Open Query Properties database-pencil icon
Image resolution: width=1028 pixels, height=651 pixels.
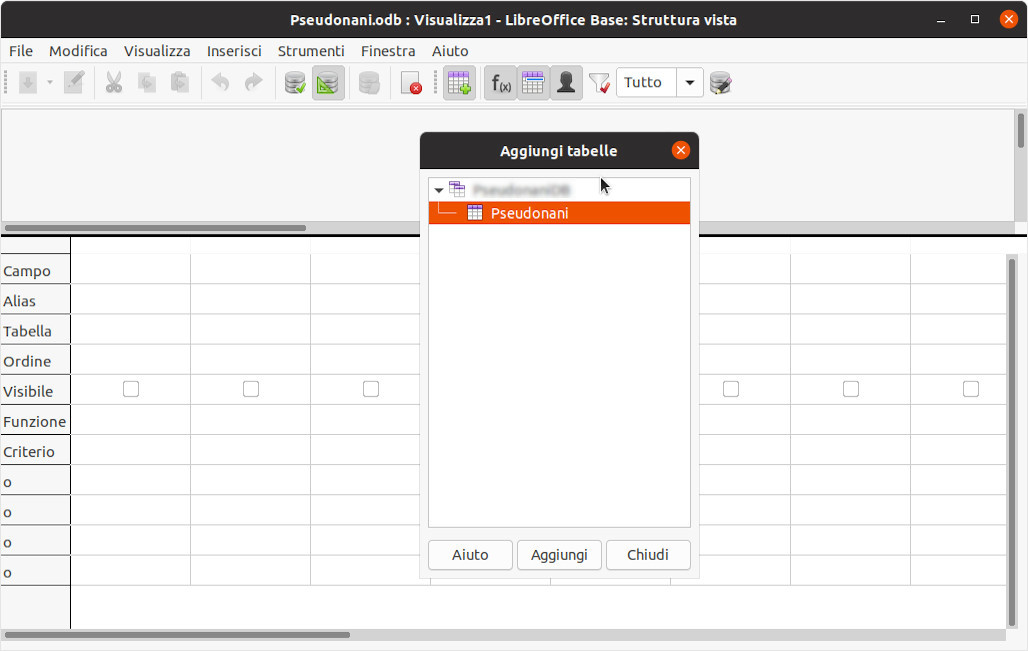click(x=721, y=83)
